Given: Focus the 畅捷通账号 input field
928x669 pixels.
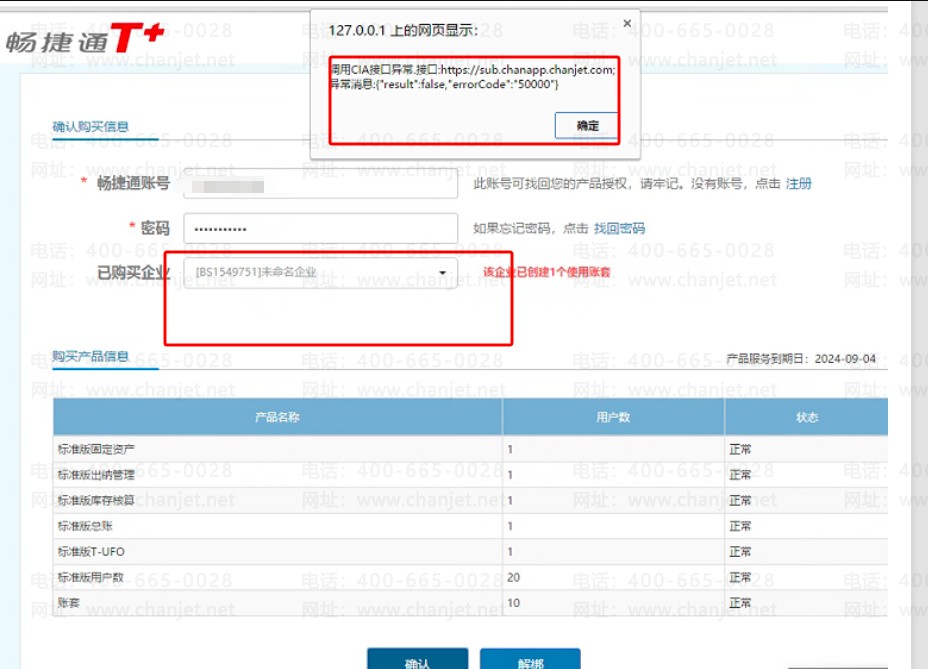Looking at the screenshot, I should click(320, 184).
